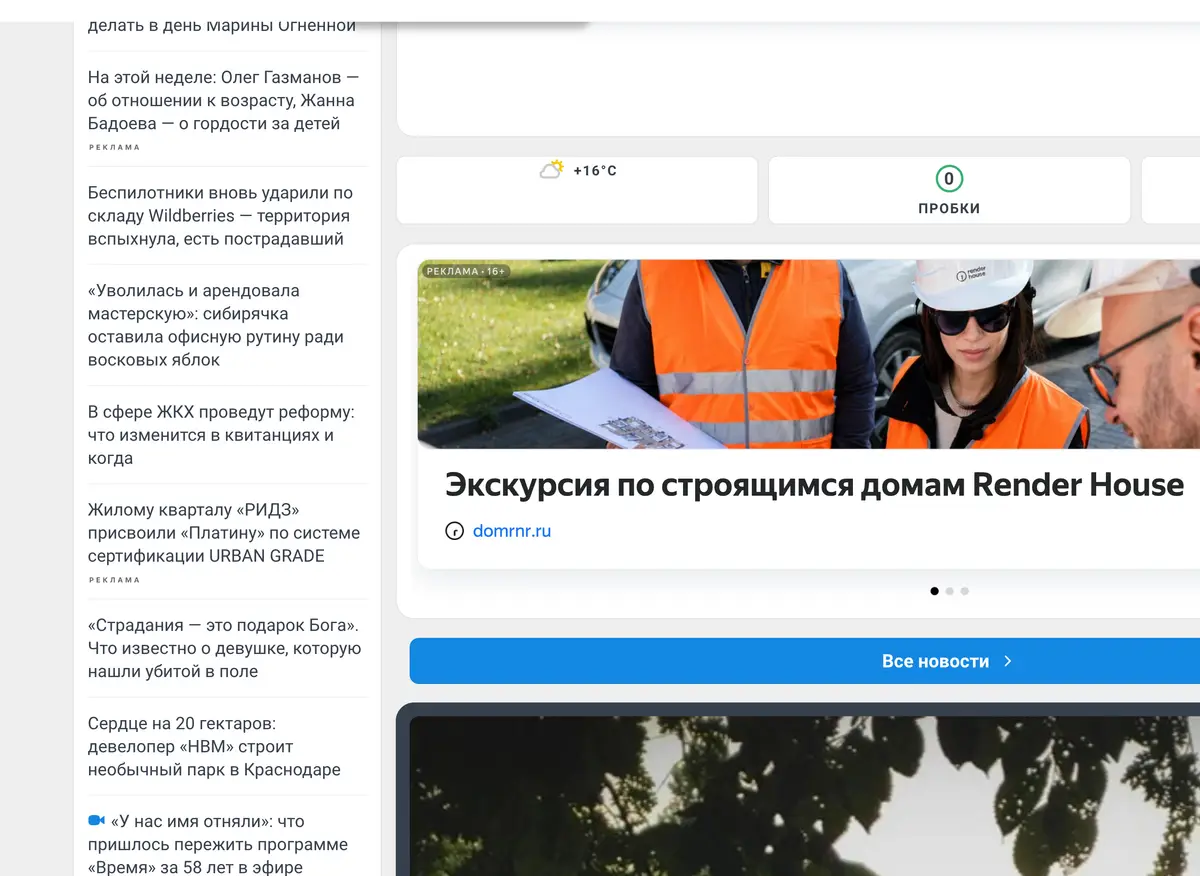
Task: Click the video camera icon beside «У нас имя отняли»
Action: (x=96, y=821)
